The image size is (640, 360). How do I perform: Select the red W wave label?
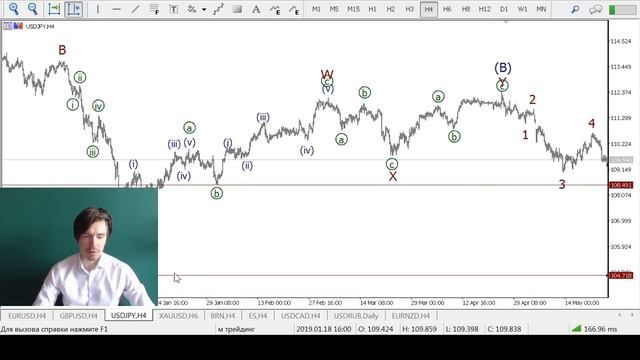point(327,74)
